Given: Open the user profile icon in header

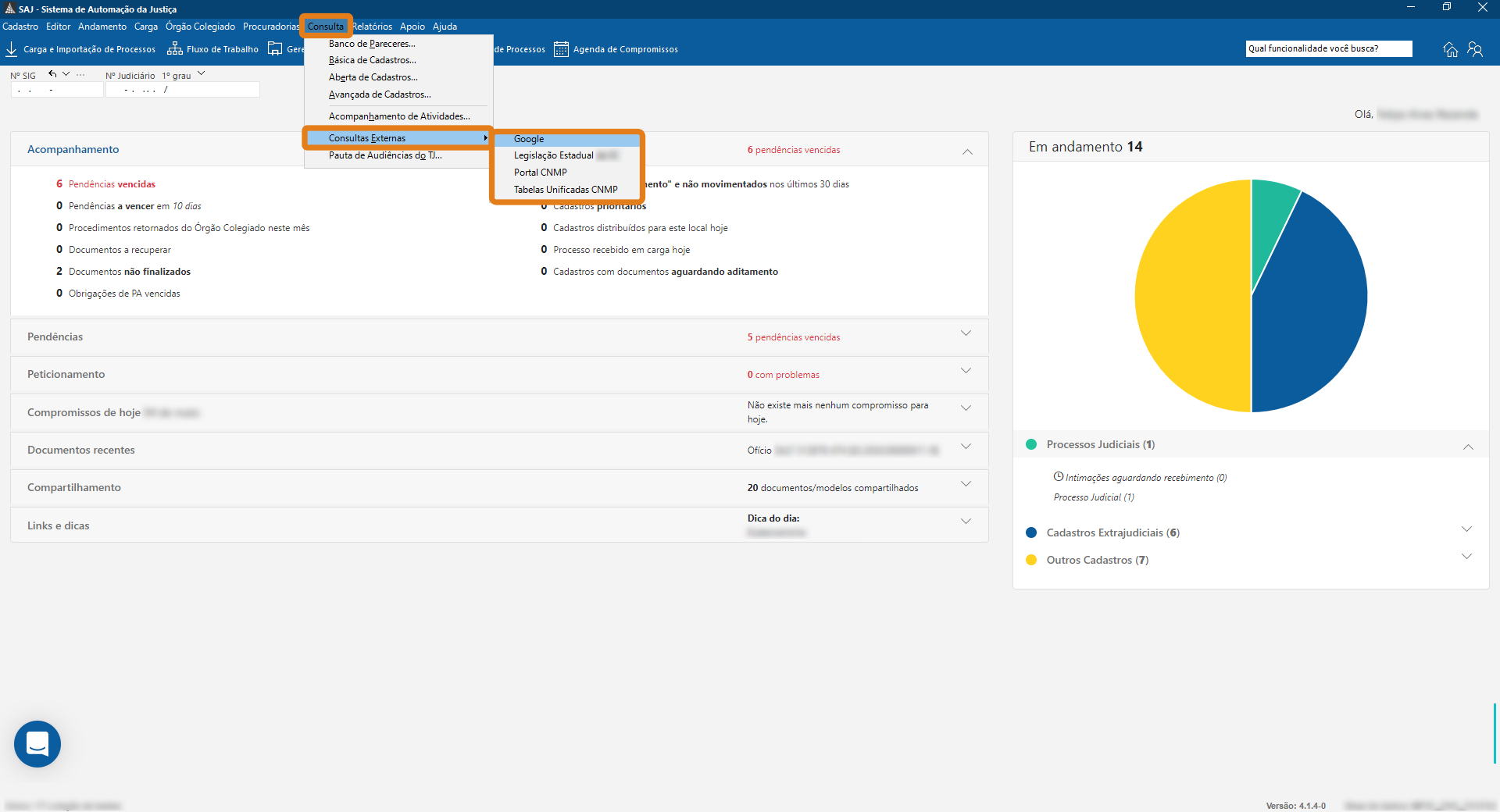Looking at the screenshot, I should (1475, 49).
